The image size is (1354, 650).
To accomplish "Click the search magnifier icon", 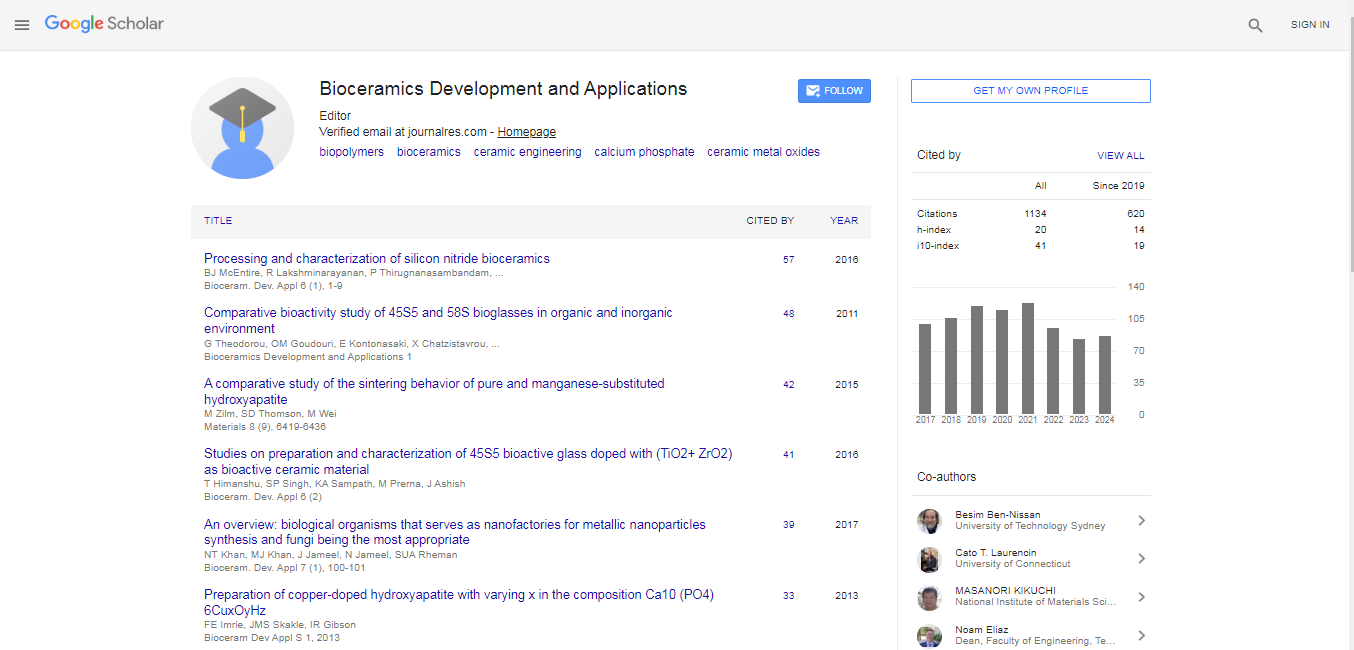I will (x=1255, y=26).
